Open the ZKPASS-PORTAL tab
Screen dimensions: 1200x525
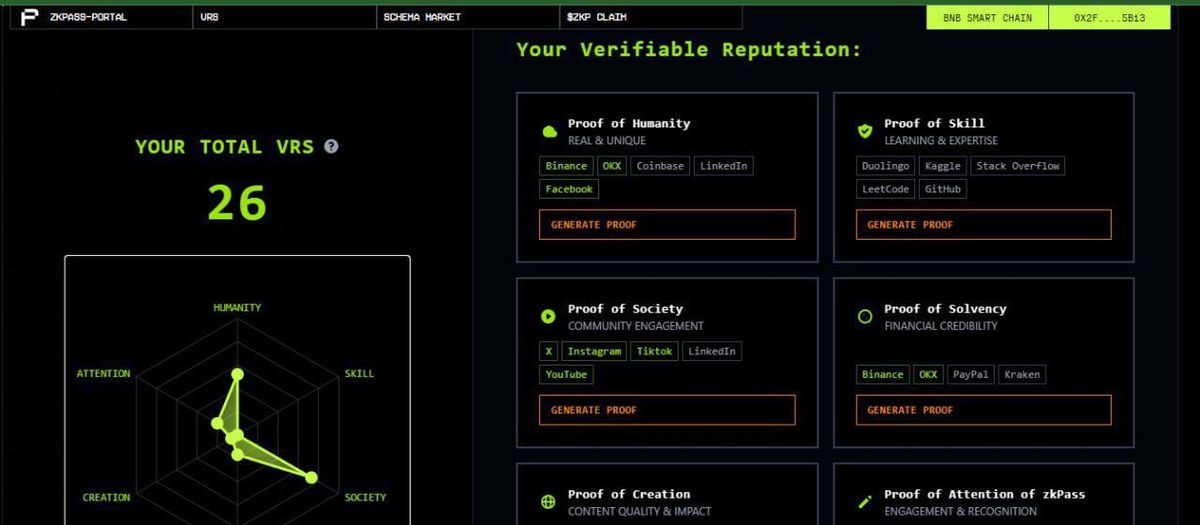click(x=100, y=17)
